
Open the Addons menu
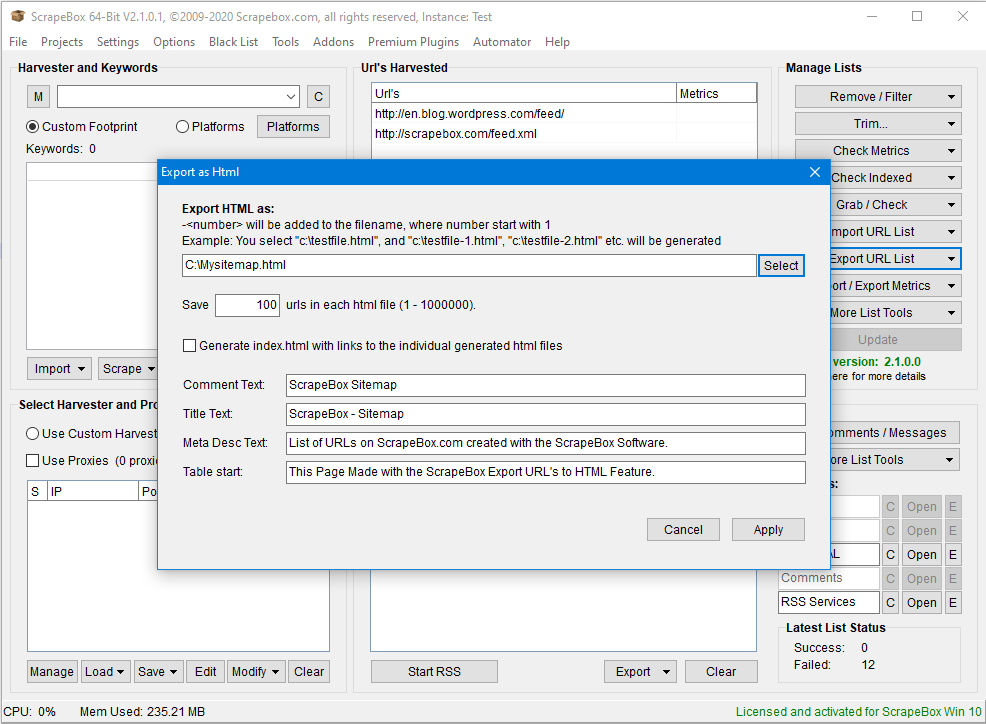click(333, 42)
